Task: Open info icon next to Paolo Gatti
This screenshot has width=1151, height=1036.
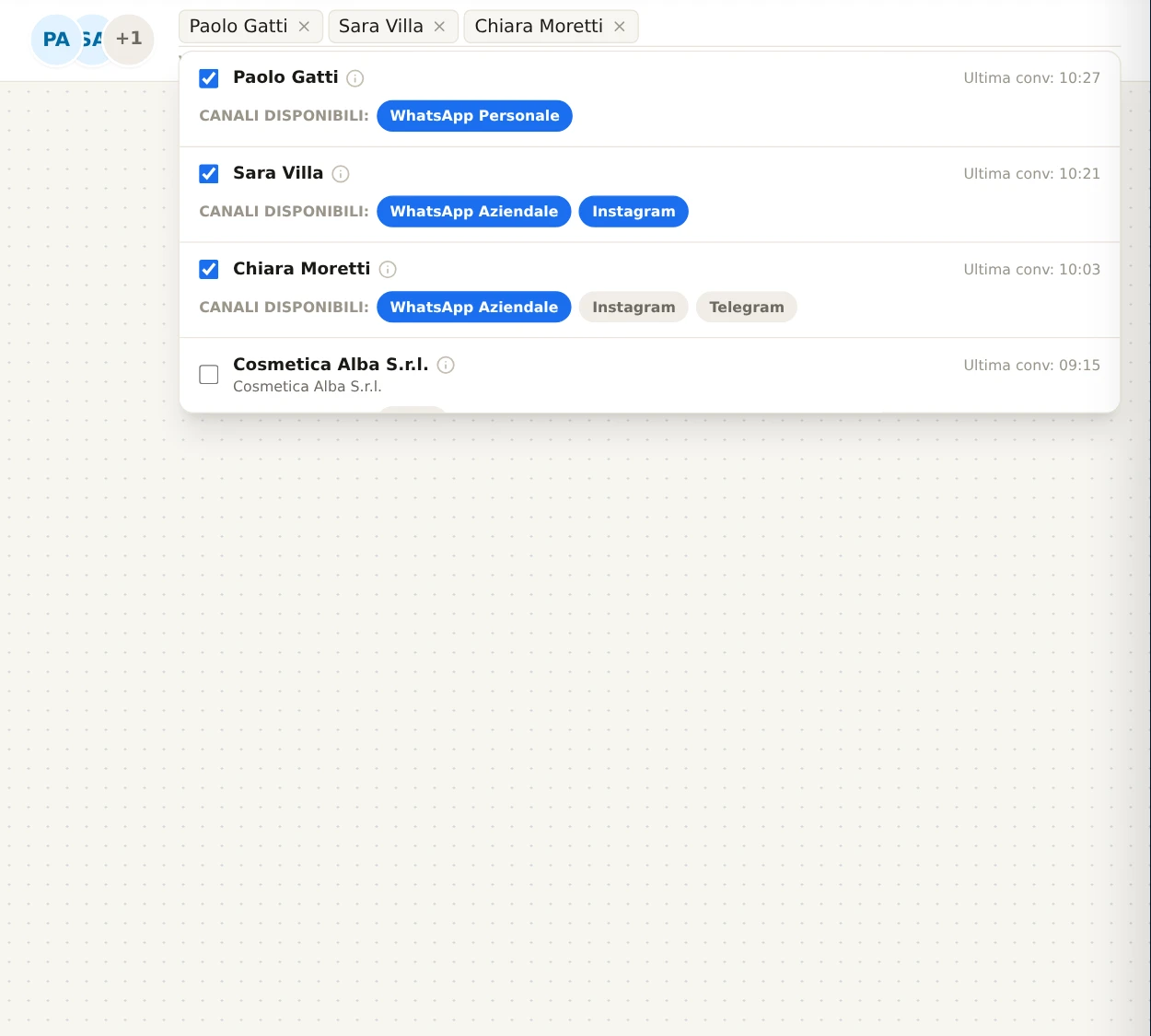Action: (x=355, y=78)
